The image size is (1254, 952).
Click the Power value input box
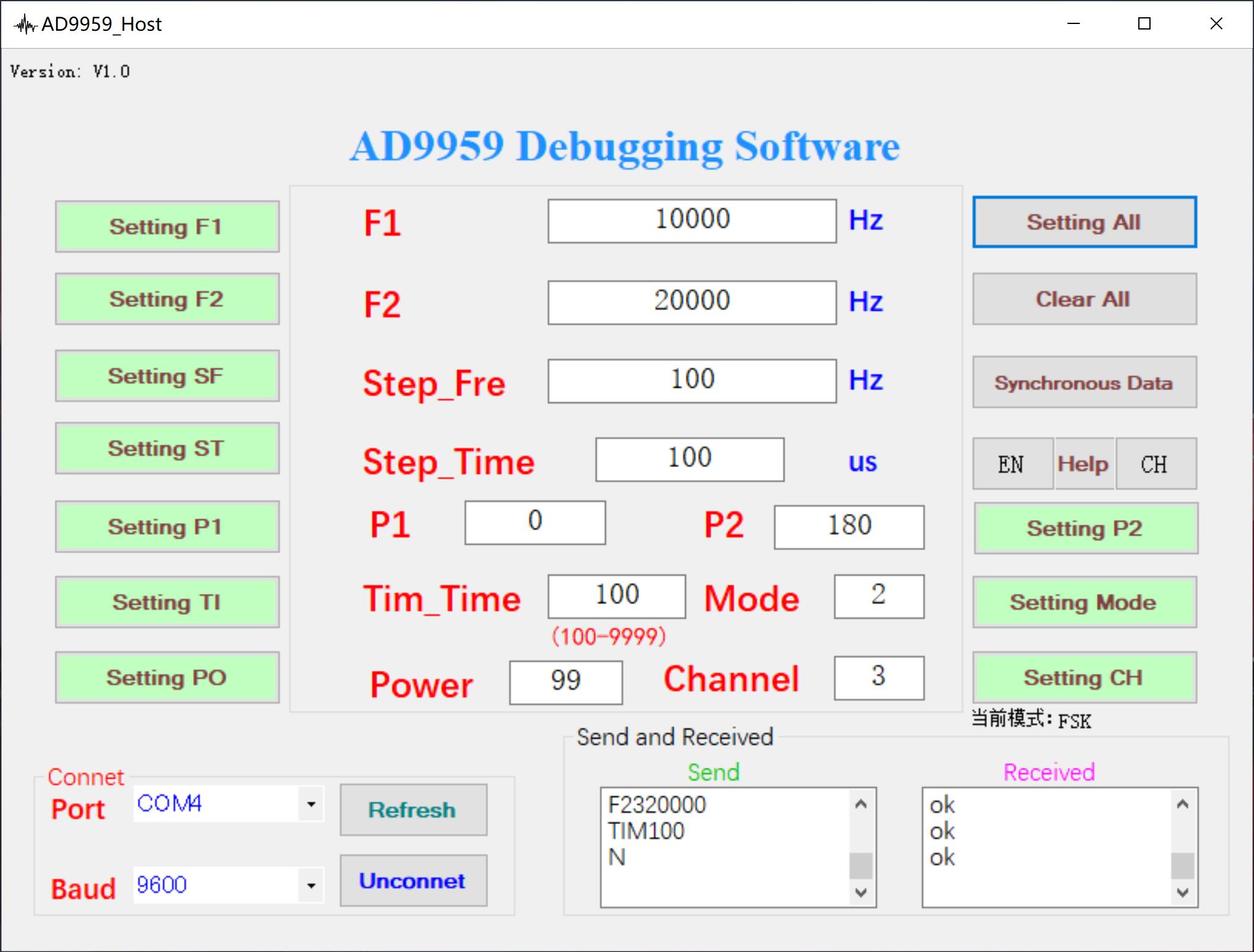(565, 682)
